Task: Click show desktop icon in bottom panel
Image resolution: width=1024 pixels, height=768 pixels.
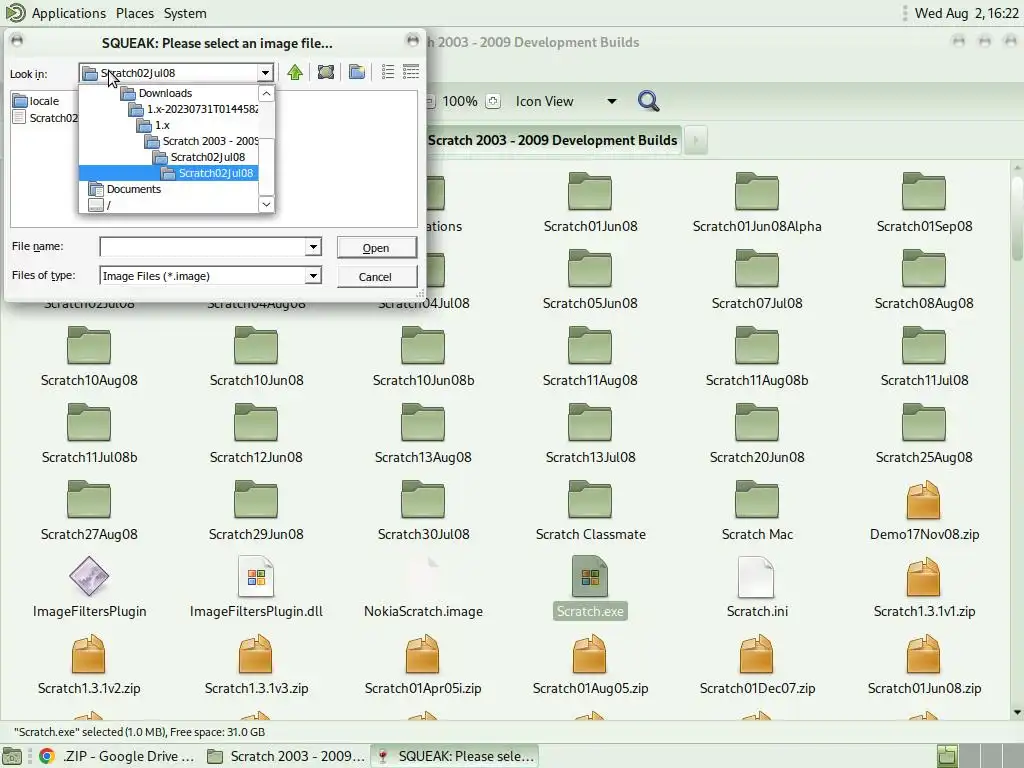Action: coord(12,756)
